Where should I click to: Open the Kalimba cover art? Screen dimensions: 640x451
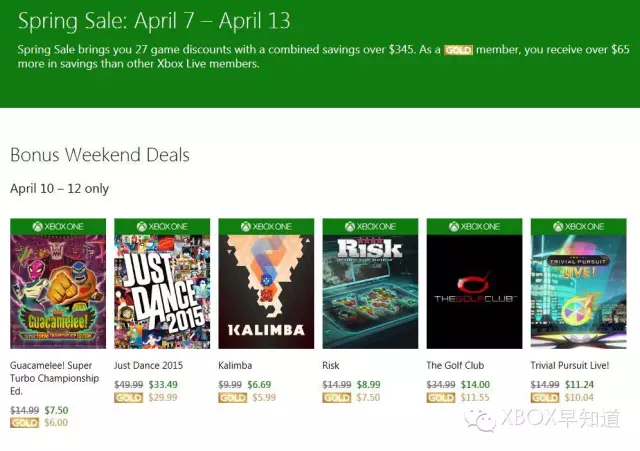point(266,292)
